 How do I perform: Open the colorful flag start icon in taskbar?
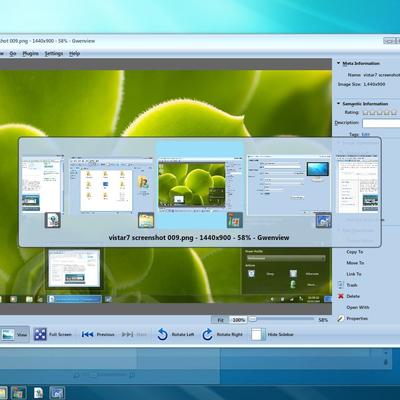[x=19, y=393]
